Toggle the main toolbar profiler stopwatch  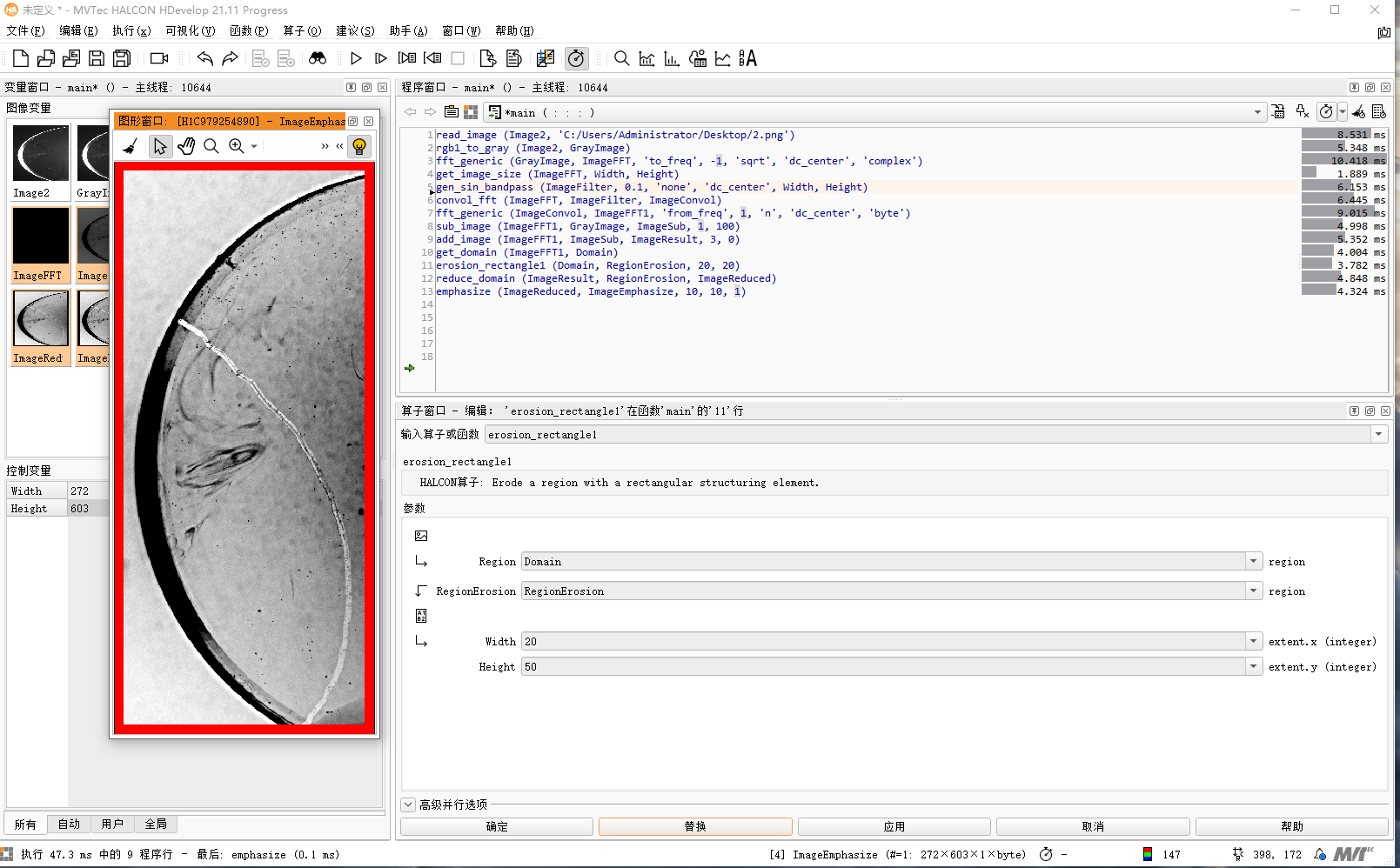coord(576,58)
